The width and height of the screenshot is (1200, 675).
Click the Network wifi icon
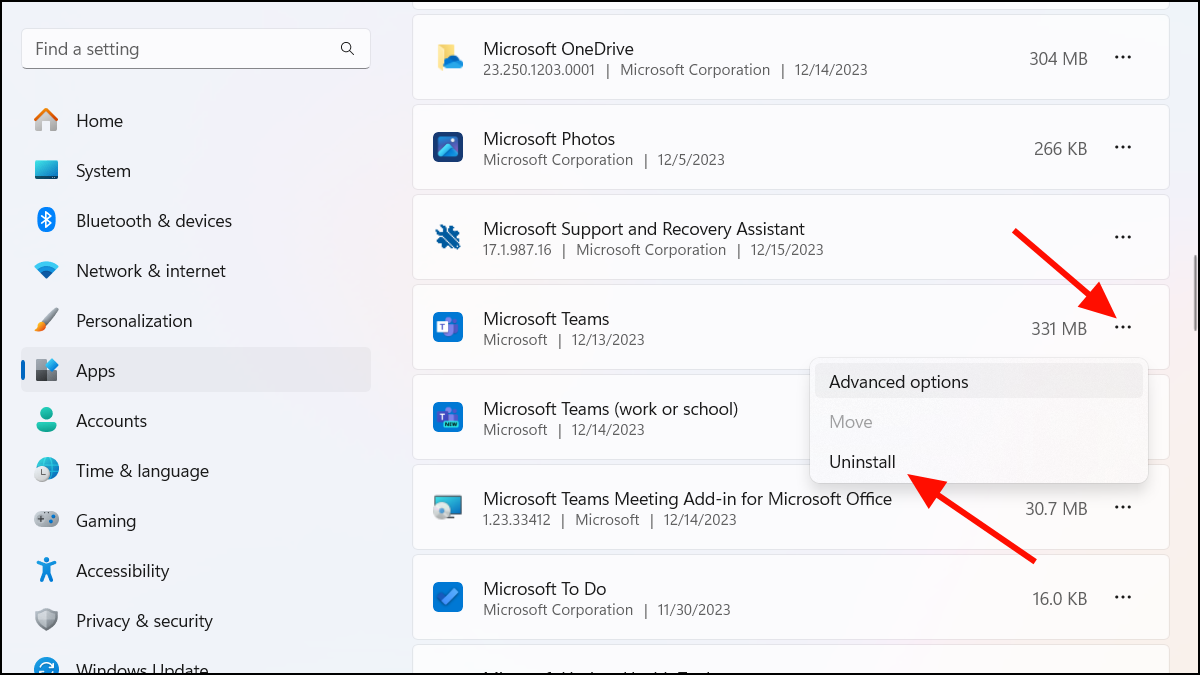(x=46, y=271)
